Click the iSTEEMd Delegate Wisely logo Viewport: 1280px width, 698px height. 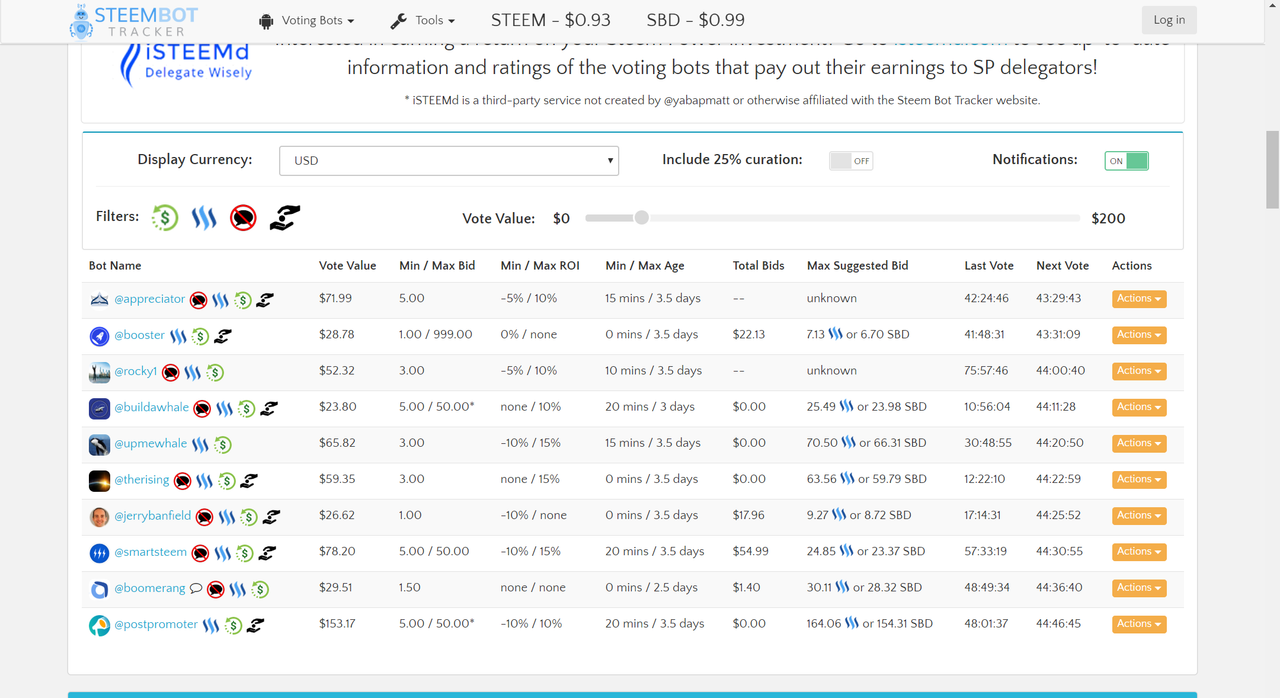pos(185,65)
